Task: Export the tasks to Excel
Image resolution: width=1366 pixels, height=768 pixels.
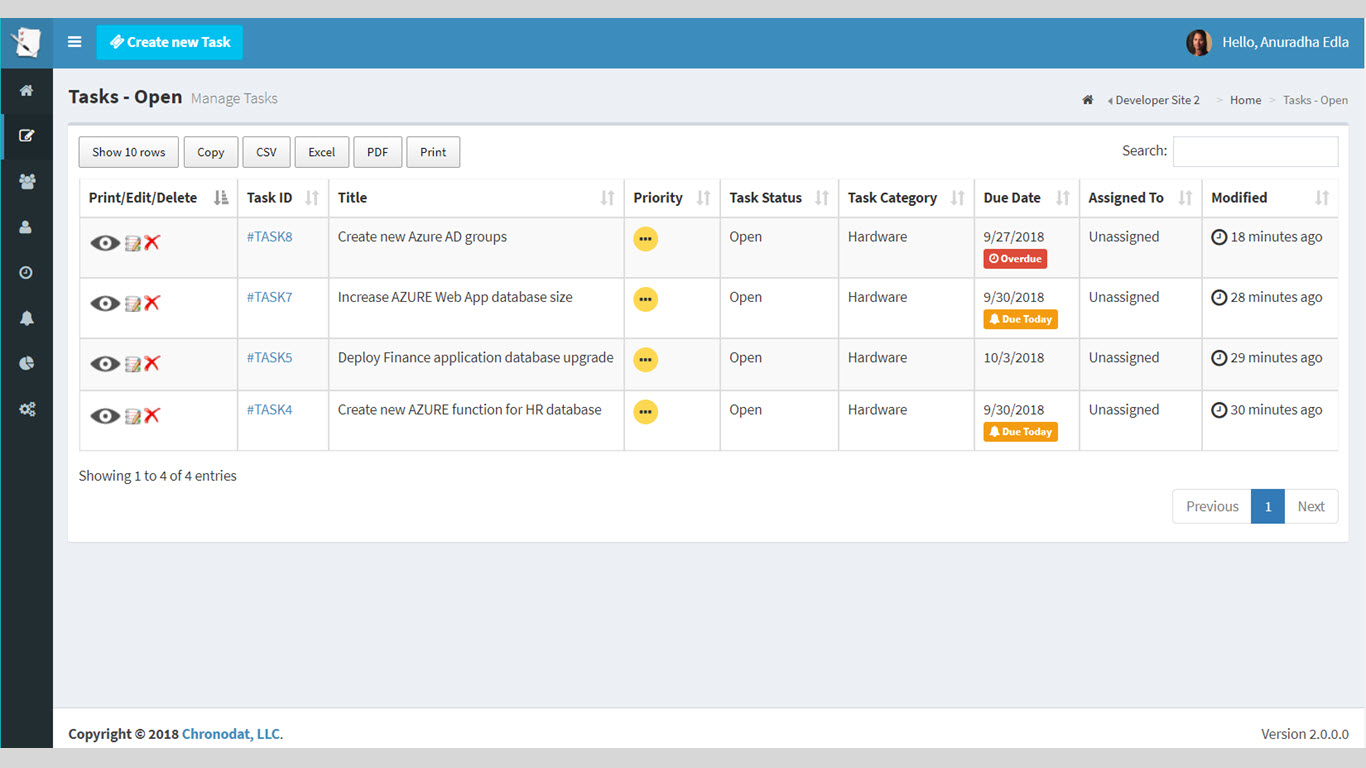Action: [322, 152]
